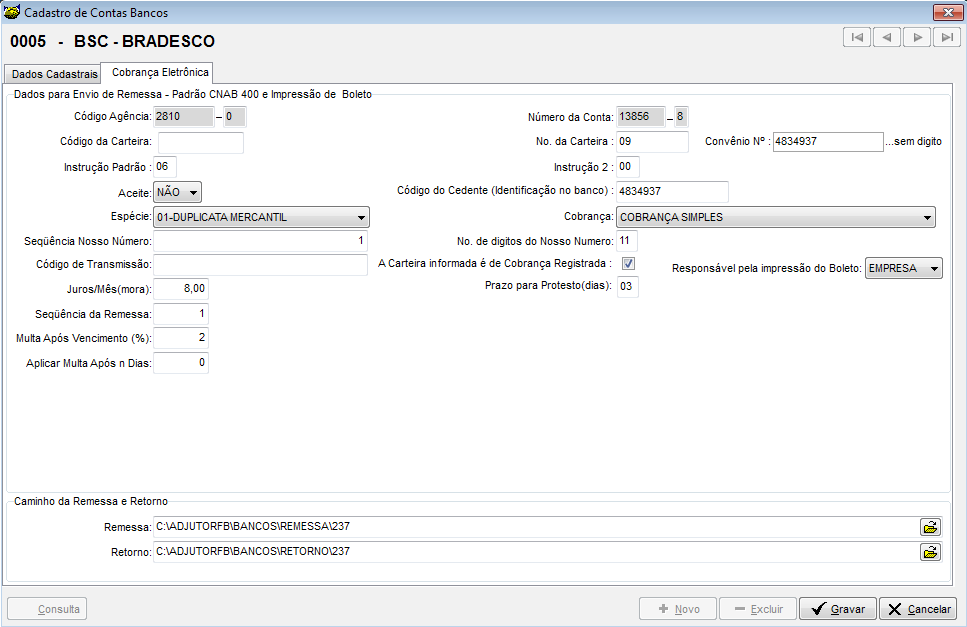Image resolution: width=967 pixels, height=627 pixels.
Task: Open the Espécie dropdown
Action: point(261,217)
